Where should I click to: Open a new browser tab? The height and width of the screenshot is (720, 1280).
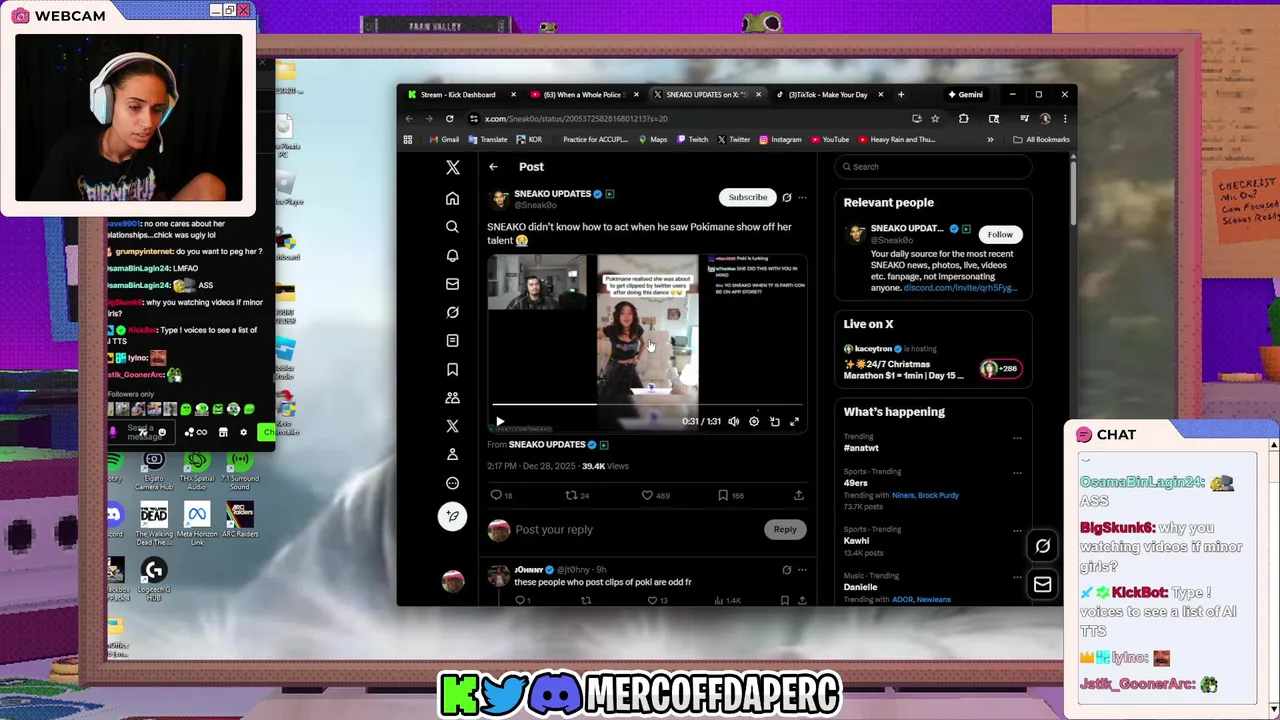901,95
